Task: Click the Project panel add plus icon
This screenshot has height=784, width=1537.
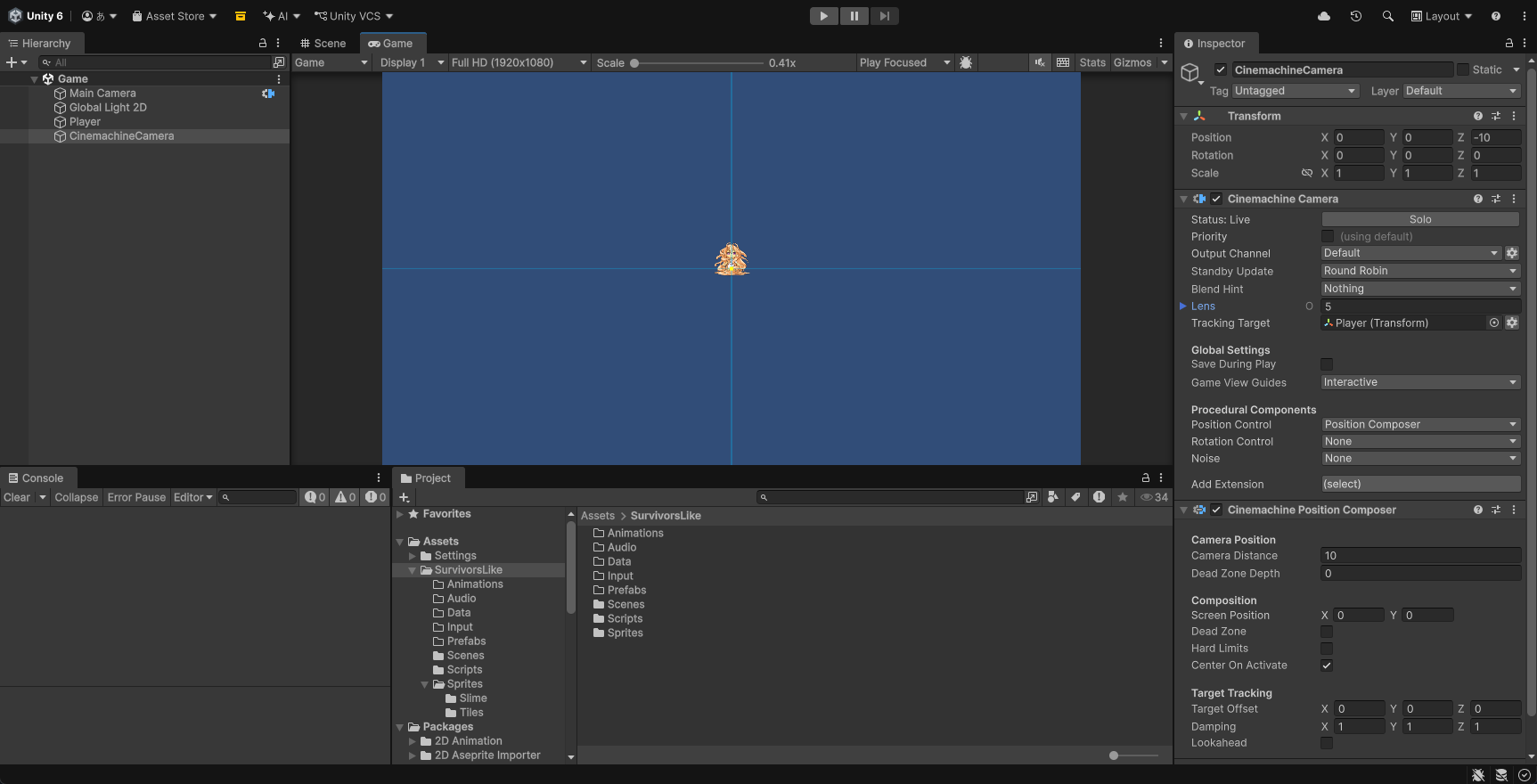Action: click(405, 497)
